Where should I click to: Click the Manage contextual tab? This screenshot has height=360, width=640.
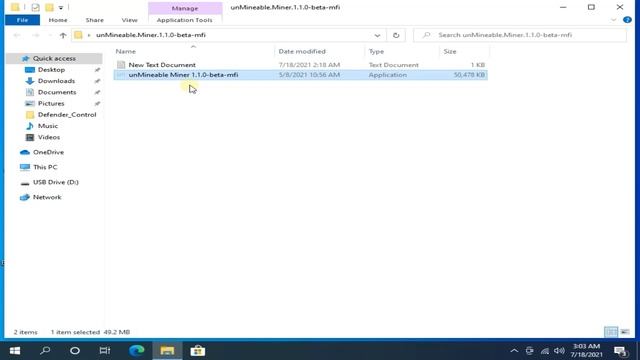click(185, 8)
